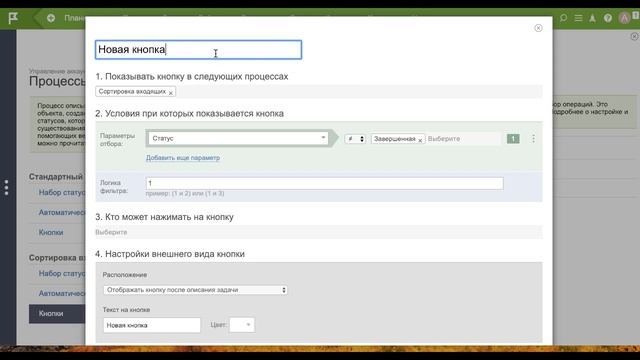Open the button placement dropdown
The height and width of the screenshot is (360, 640).
tap(195, 290)
